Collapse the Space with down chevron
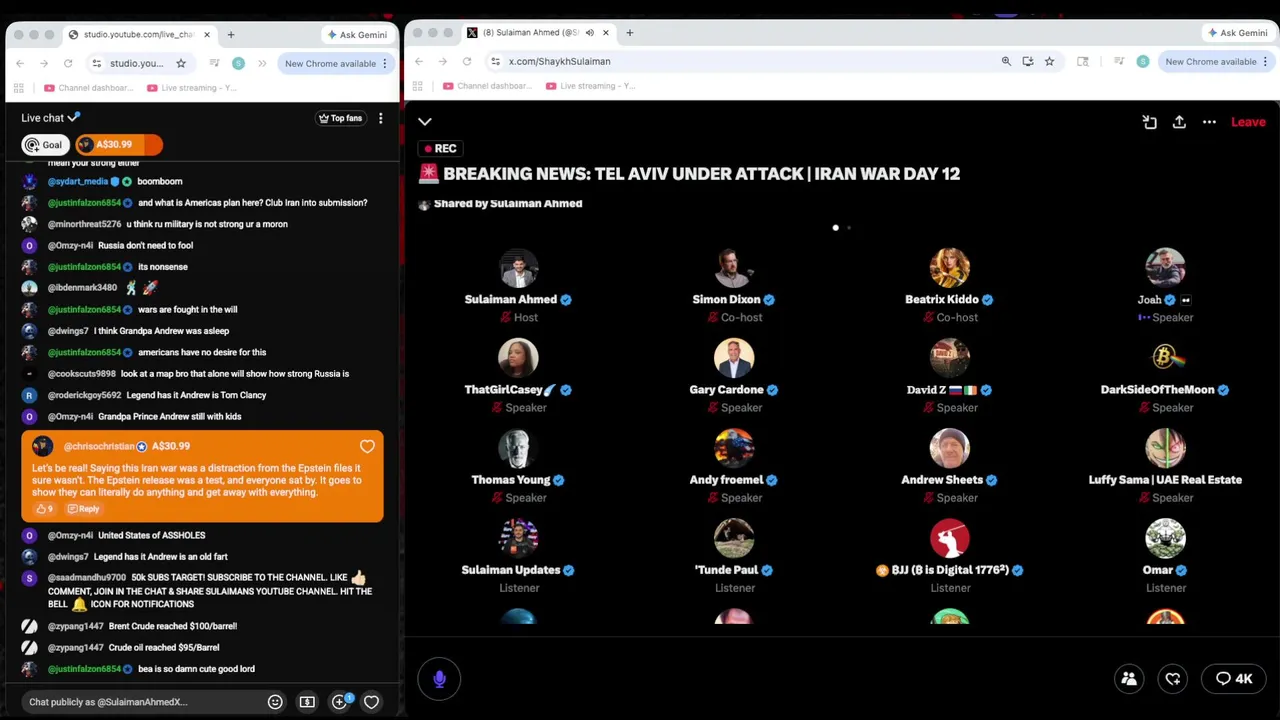 425,122
